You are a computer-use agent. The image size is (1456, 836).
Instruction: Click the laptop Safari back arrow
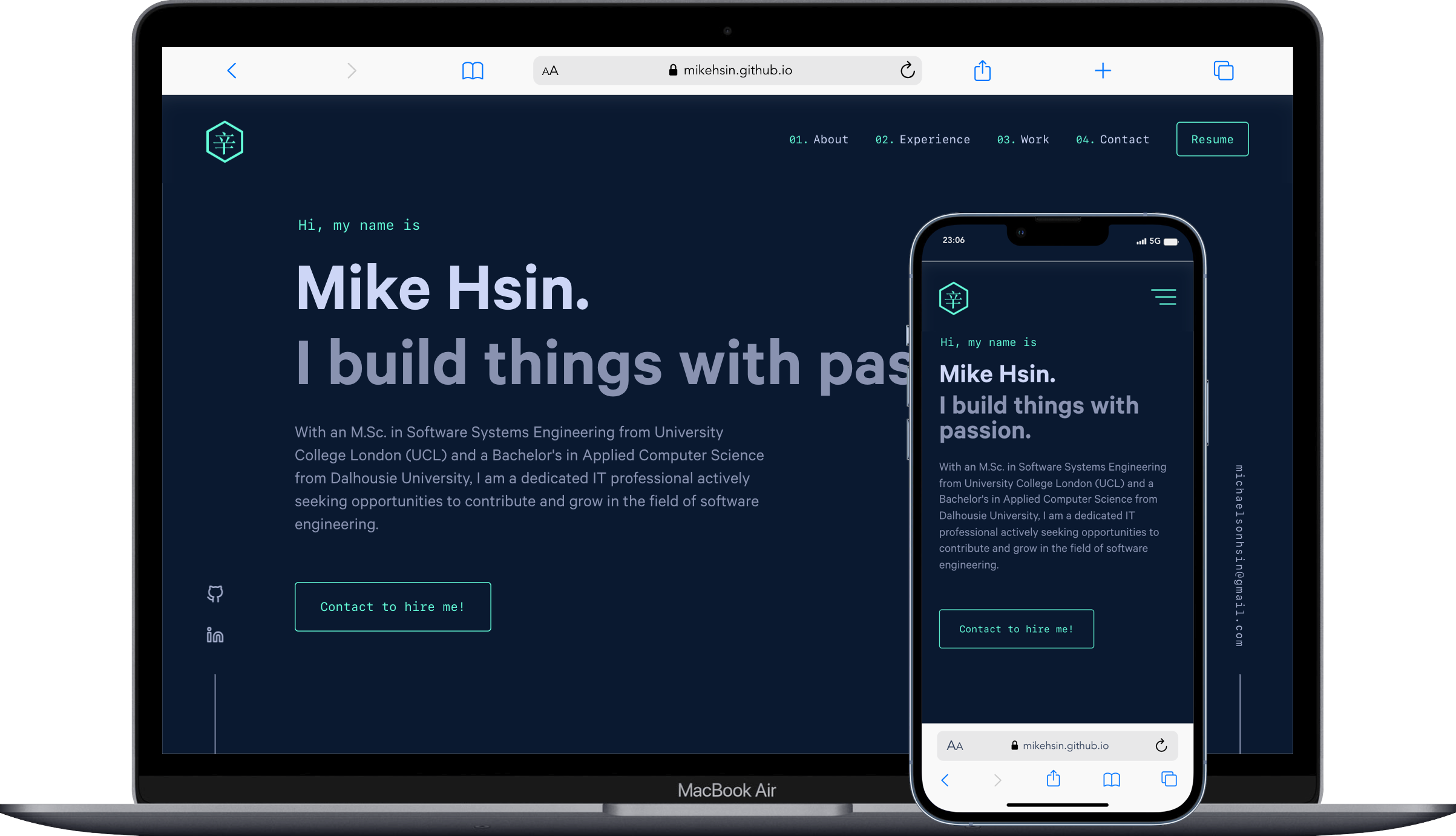click(x=232, y=71)
